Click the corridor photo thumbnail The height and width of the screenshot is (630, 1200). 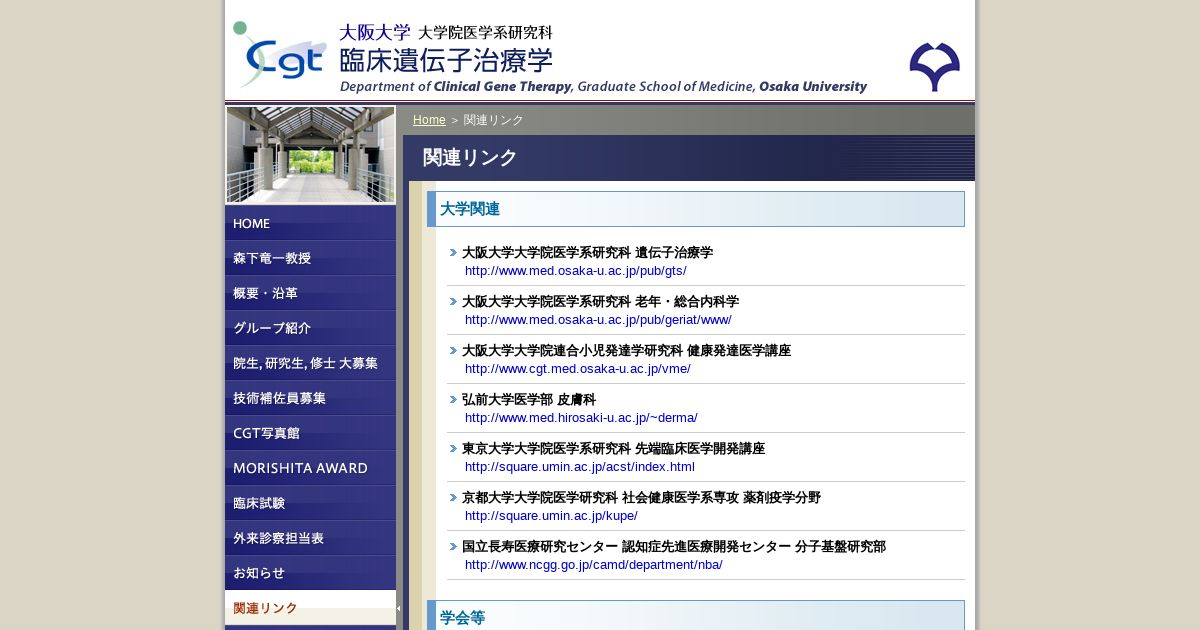(x=310, y=155)
